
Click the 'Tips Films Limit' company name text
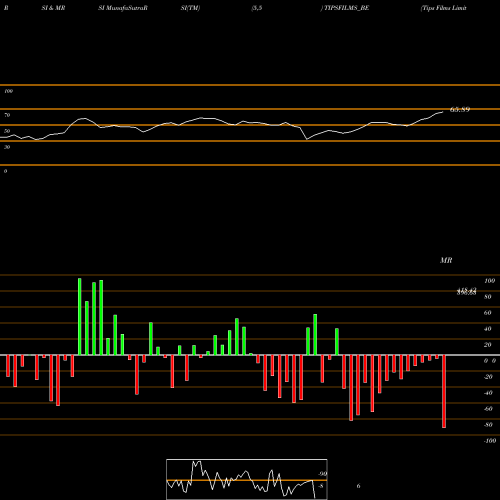[x=443, y=8]
